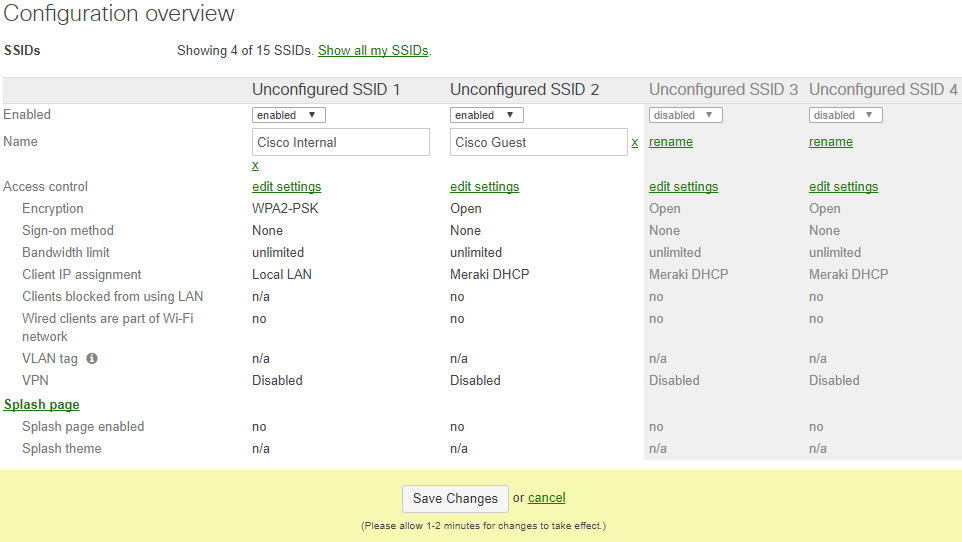
Task: Click the Local LAN client IP value
Action: (x=282, y=274)
